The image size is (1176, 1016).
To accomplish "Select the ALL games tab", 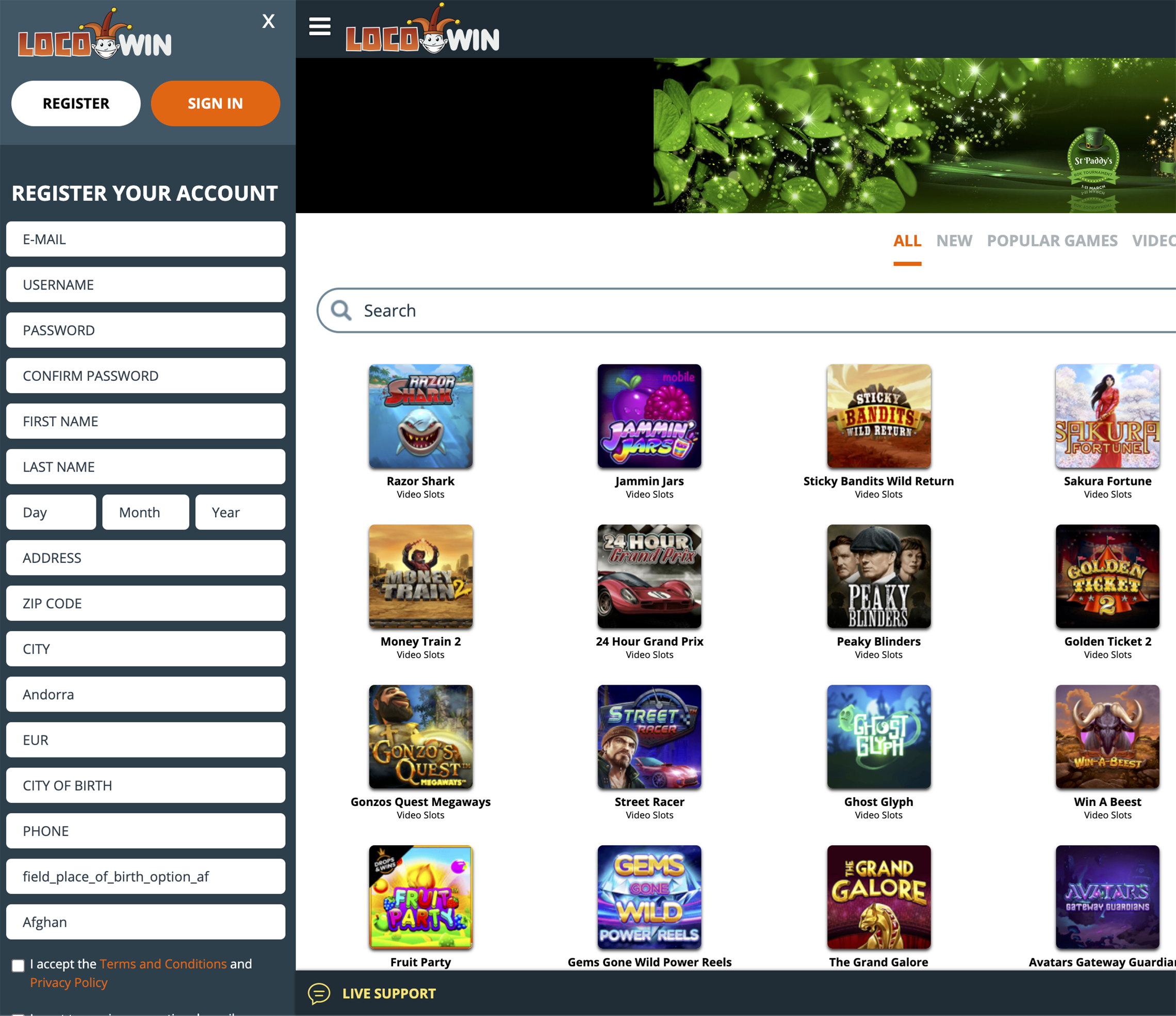I will (x=907, y=241).
